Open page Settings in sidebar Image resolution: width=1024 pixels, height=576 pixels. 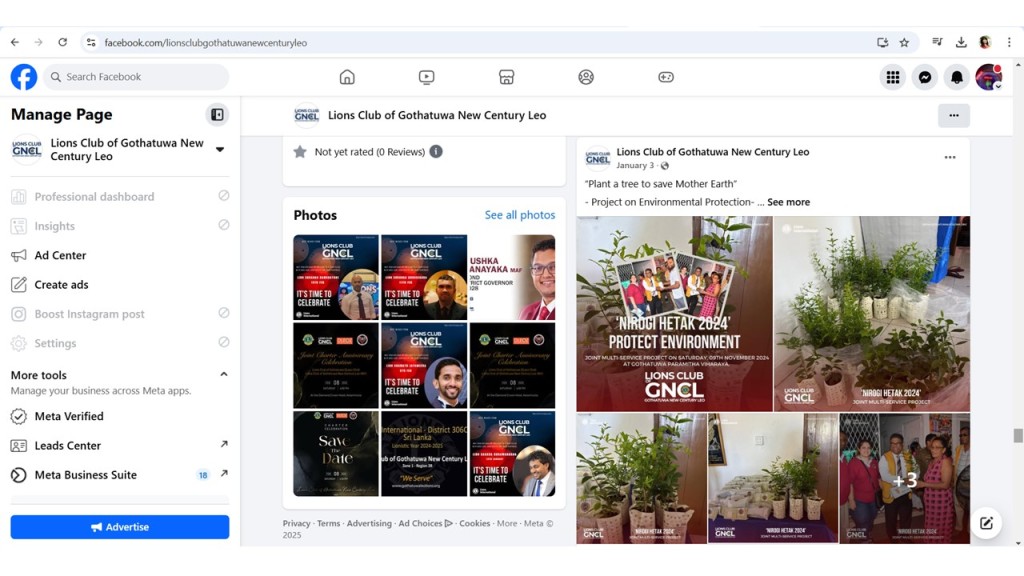click(120, 344)
